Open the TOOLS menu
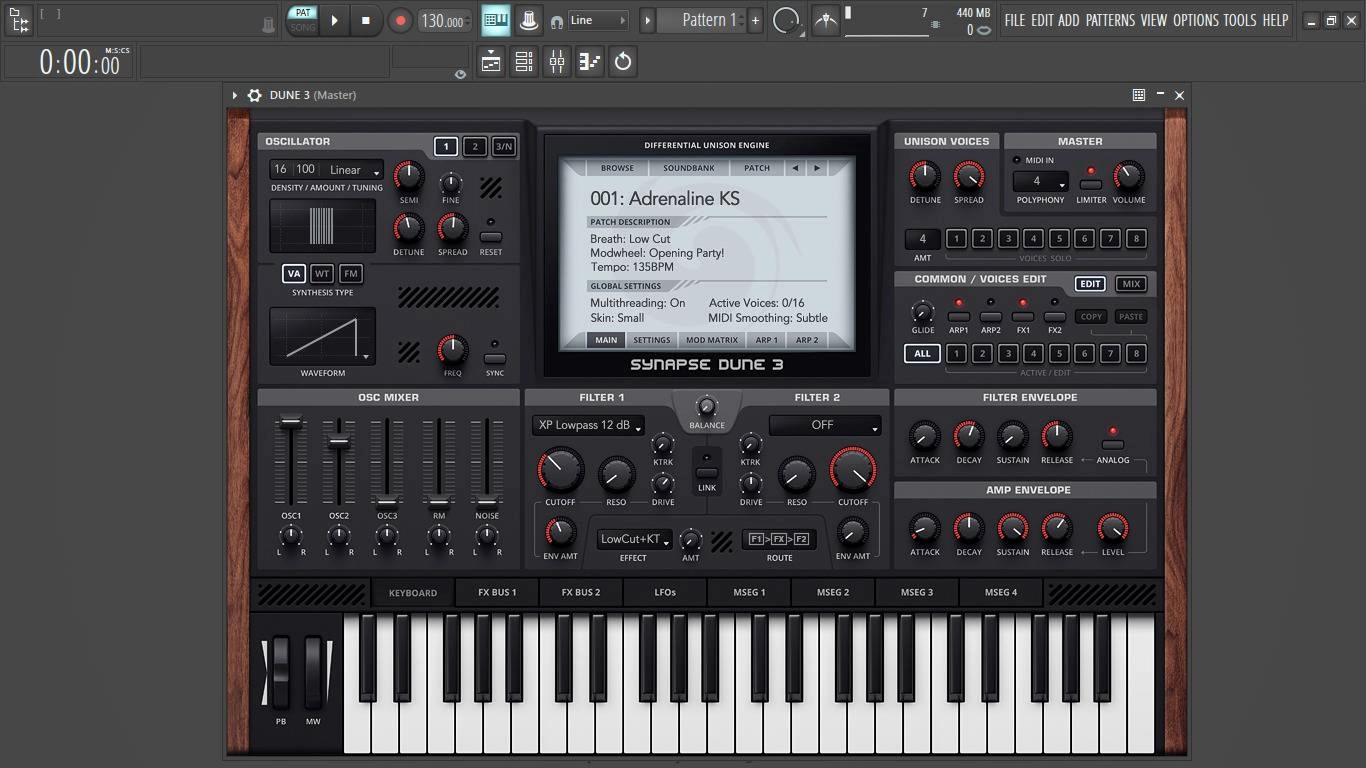This screenshot has width=1366, height=768. [1240, 20]
